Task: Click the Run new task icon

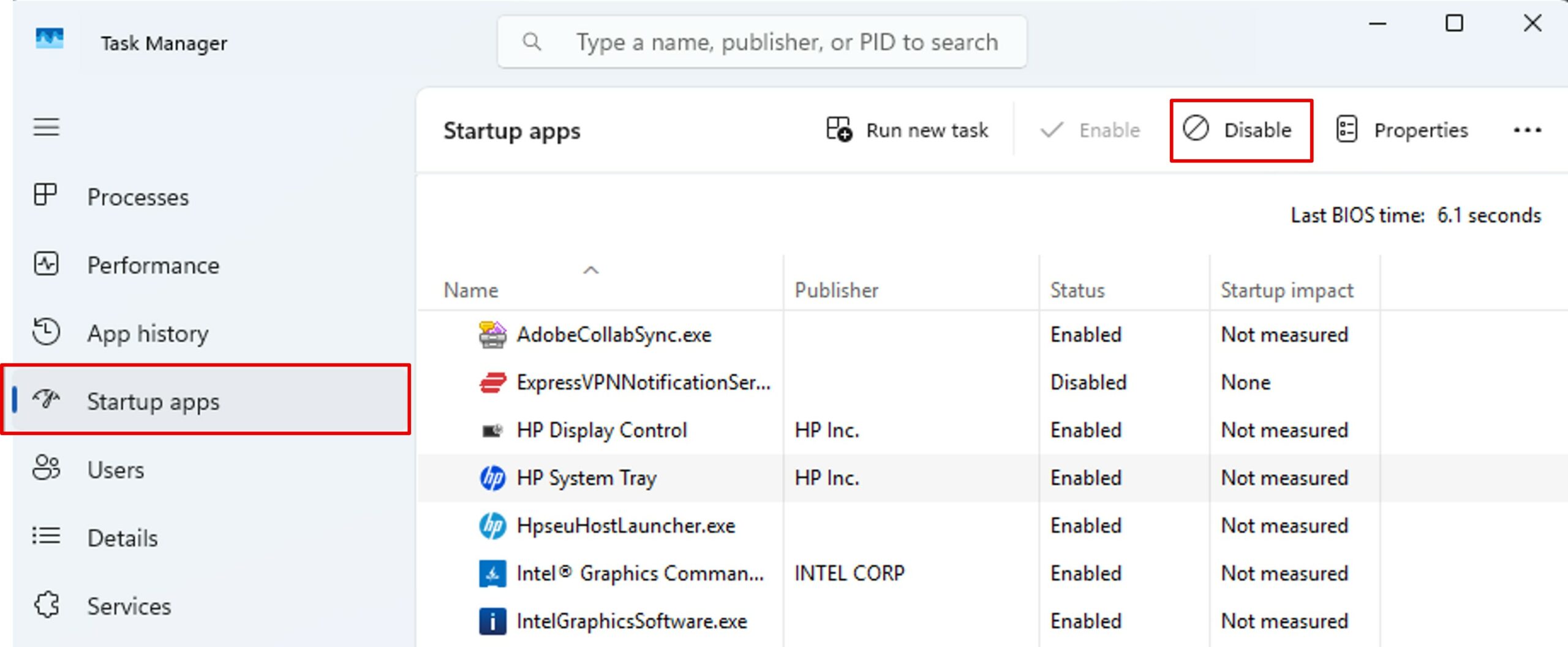Action: coord(839,129)
